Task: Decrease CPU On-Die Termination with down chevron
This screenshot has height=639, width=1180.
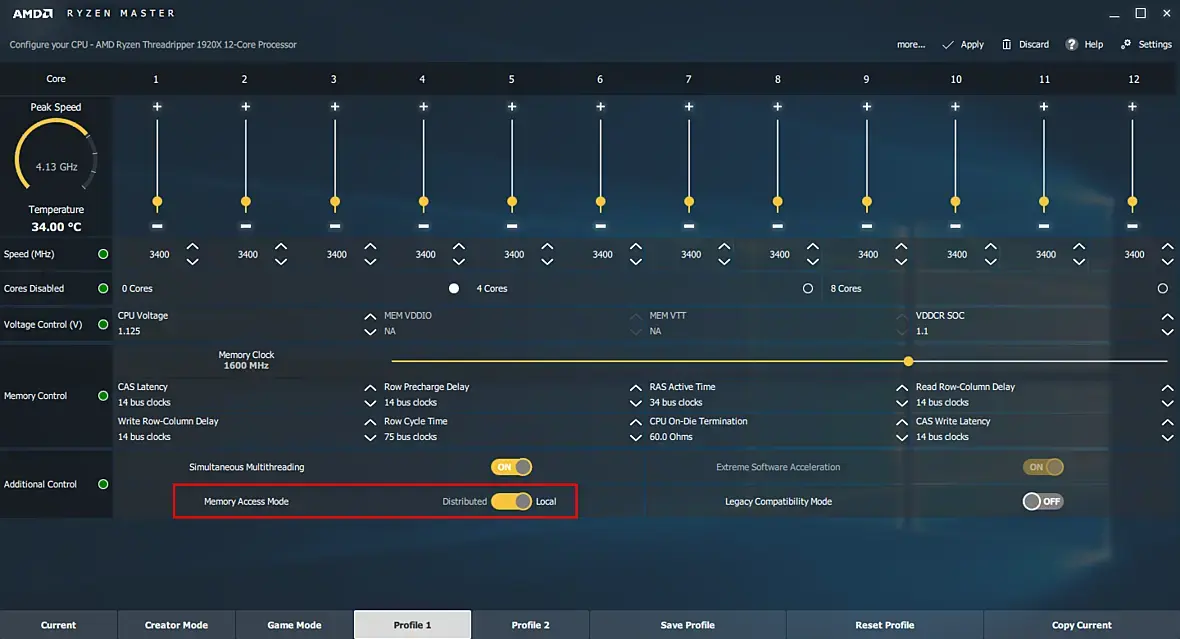Action: coord(902,437)
